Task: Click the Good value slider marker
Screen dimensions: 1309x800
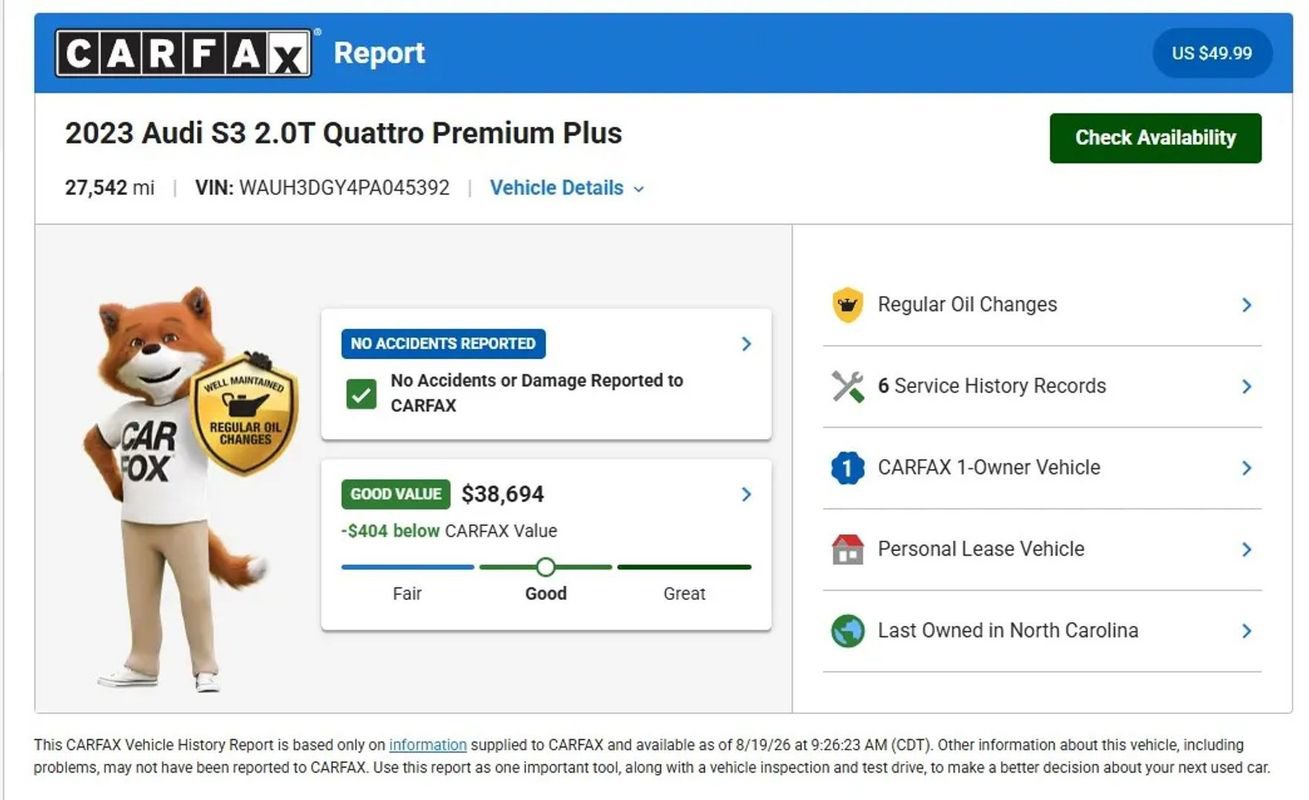Action: pyautogui.click(x=545, y=567)
